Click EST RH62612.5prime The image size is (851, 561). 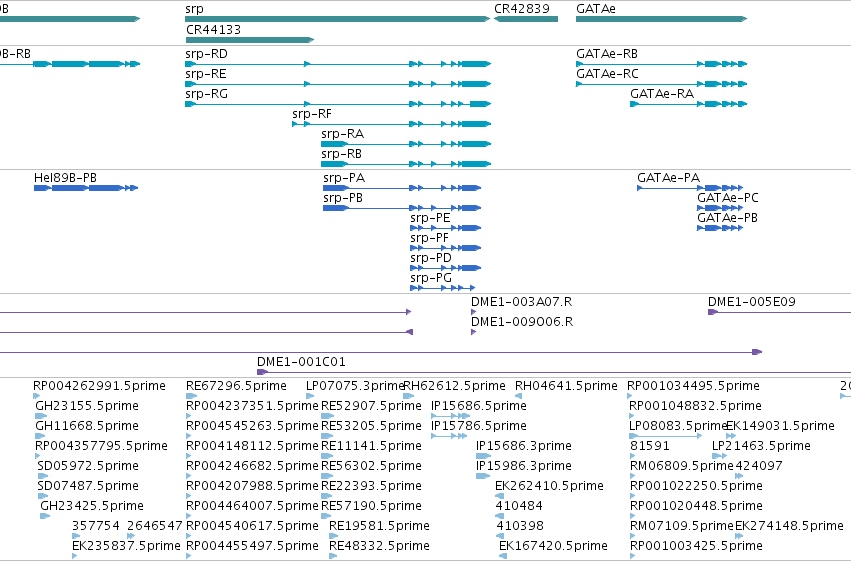(409, 397)
